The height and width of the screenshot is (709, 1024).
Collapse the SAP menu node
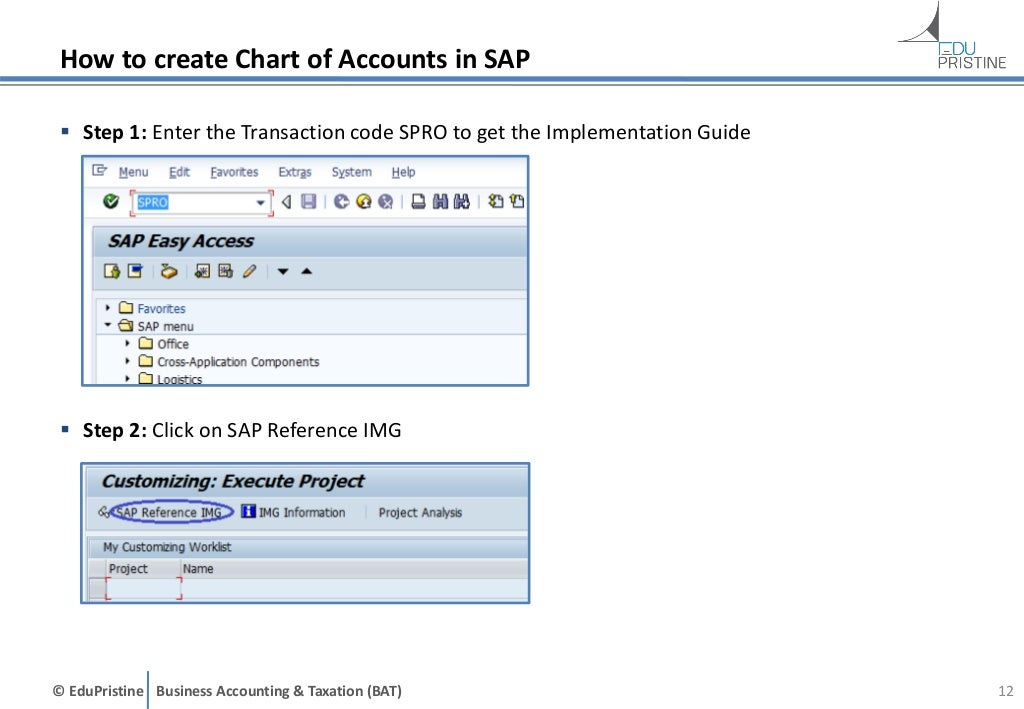pos(108,324)
